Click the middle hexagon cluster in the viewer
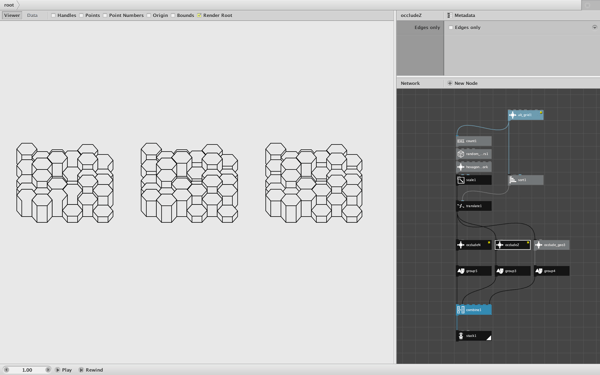This screenshot has width=600, height=375. 189,183
